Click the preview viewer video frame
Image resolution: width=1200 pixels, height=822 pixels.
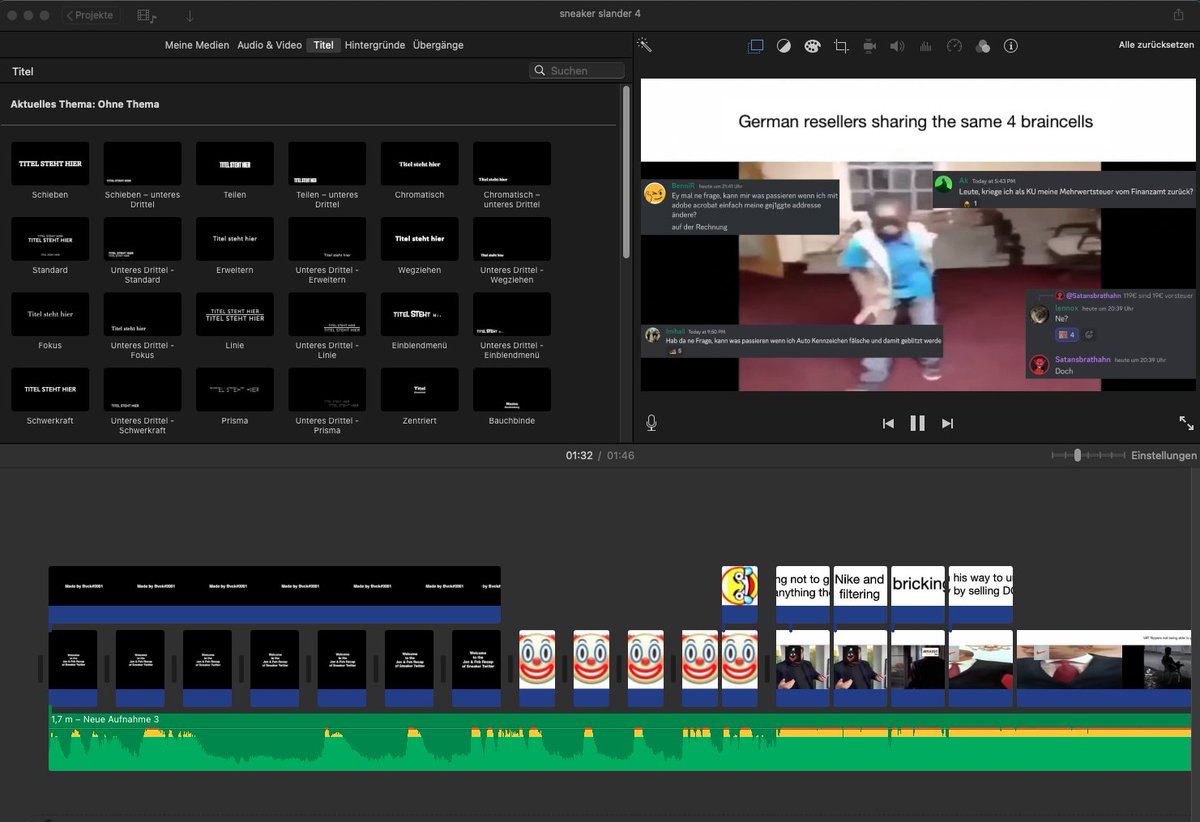click(x=918, y=235)
